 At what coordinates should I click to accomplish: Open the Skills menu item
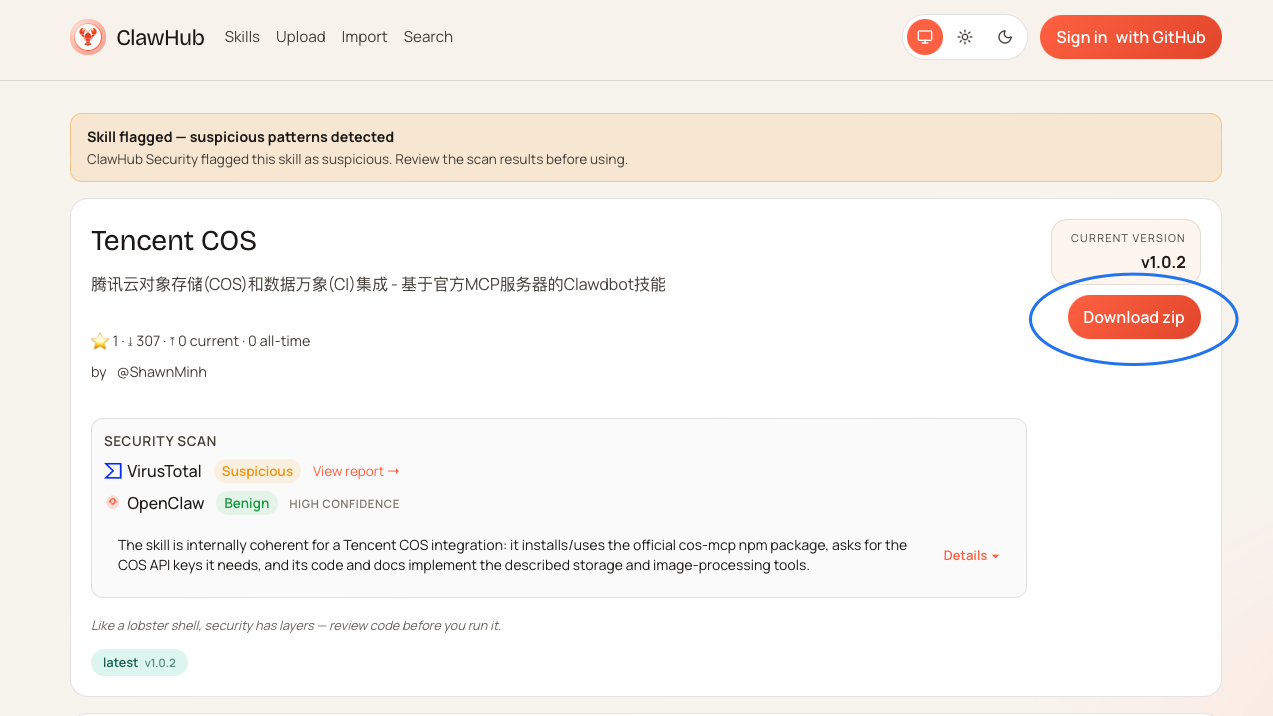(242, 37)
